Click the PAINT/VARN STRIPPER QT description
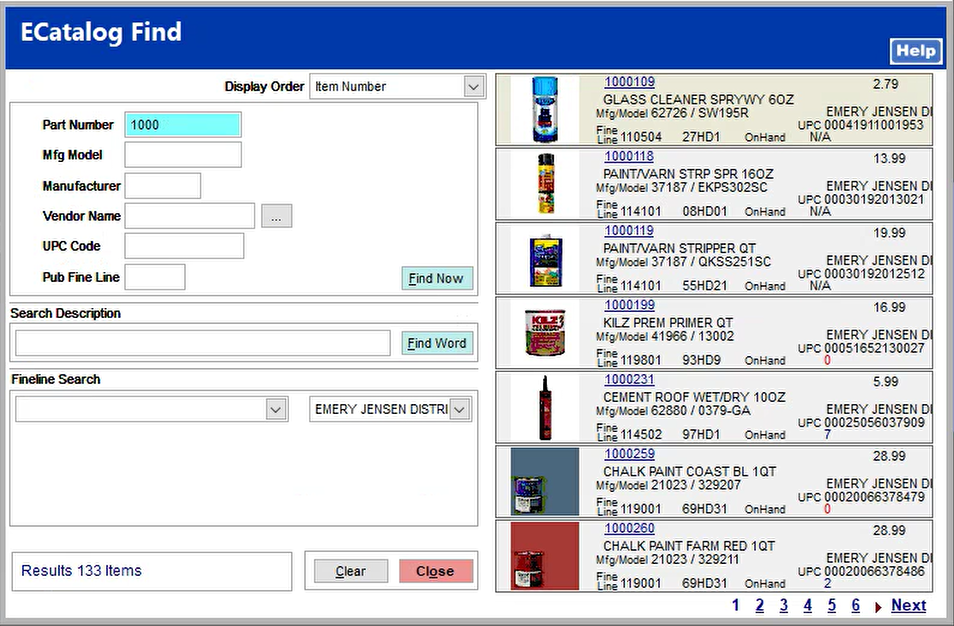Screen dimensions: 954x626 [x=680, y=248]
